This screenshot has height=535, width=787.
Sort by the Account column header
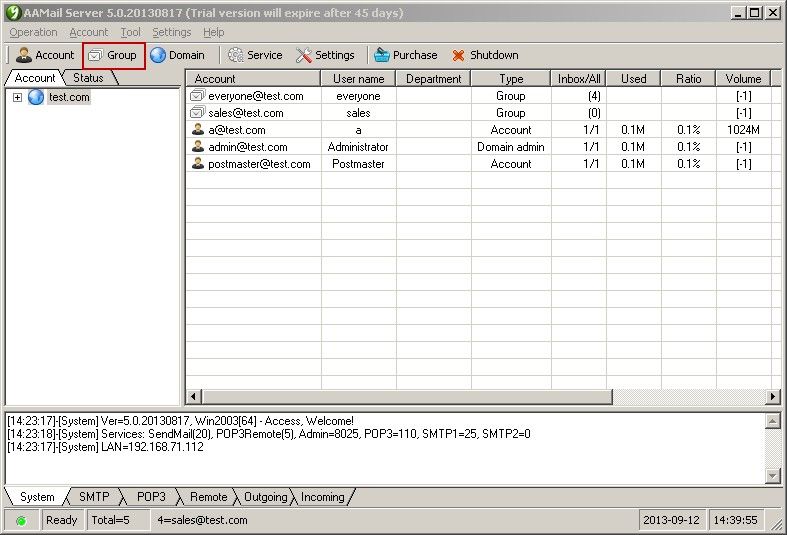click(253, 79)
